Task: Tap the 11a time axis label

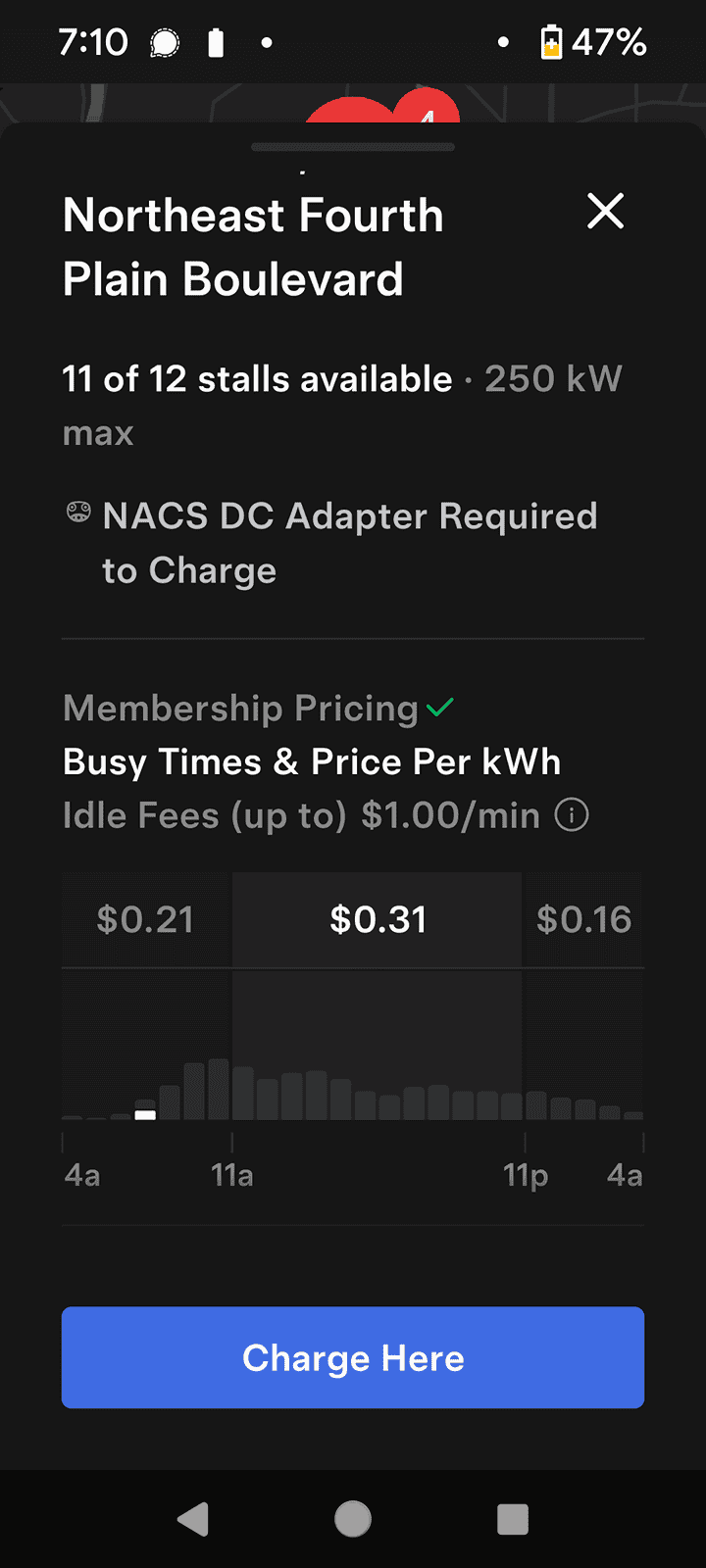Action: (232, 1174)
